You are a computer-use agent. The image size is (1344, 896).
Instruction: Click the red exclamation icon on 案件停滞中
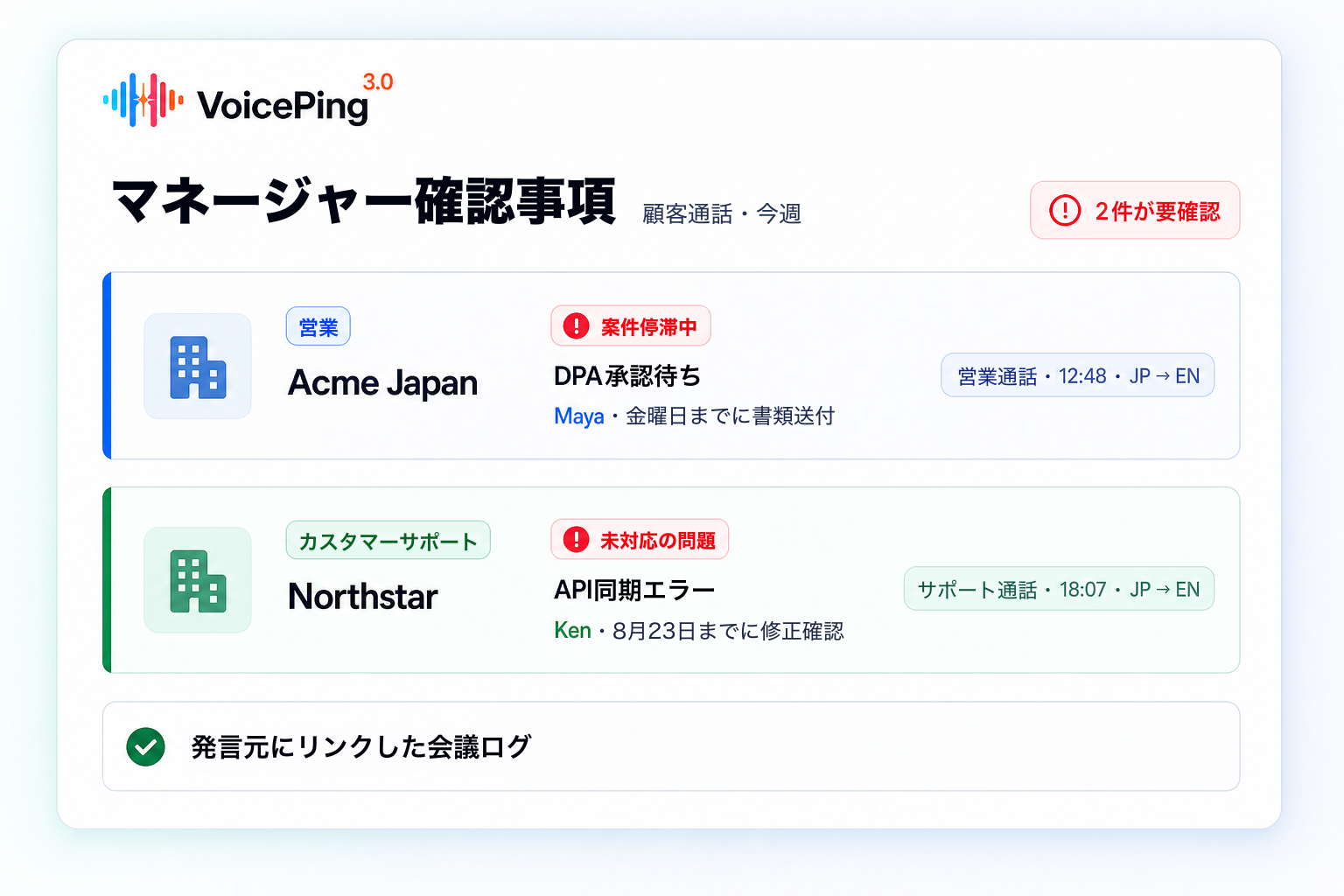click(x=576, y=326)
